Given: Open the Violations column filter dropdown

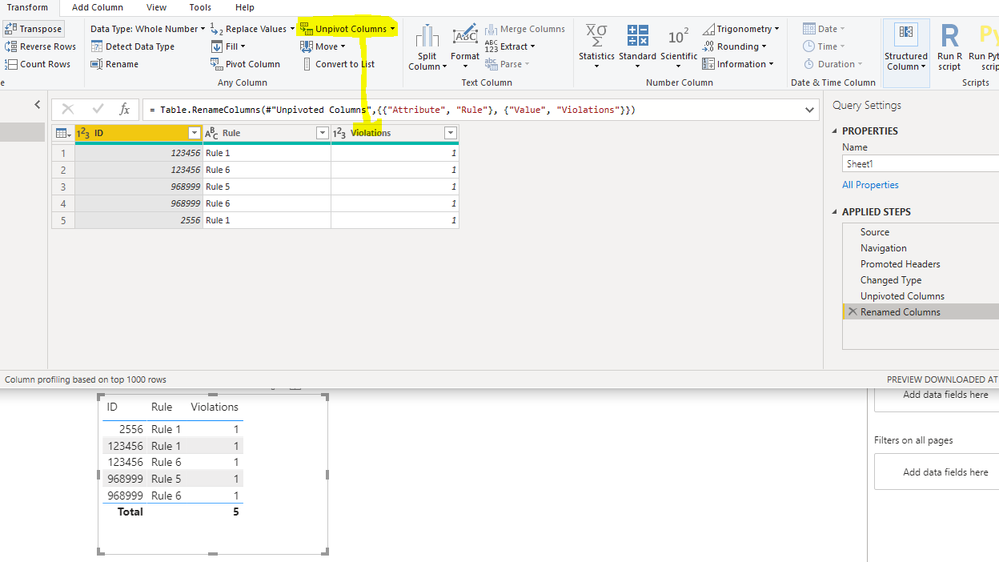Looking at the screenshot, I should [x=450, y=133].
